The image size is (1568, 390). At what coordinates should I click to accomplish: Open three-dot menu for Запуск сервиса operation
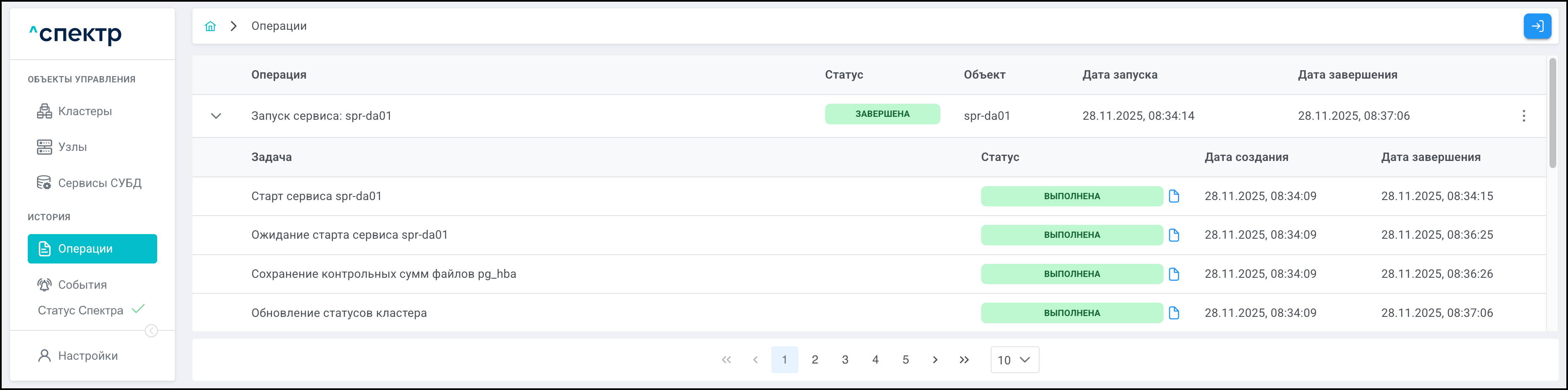[1523, 116]
